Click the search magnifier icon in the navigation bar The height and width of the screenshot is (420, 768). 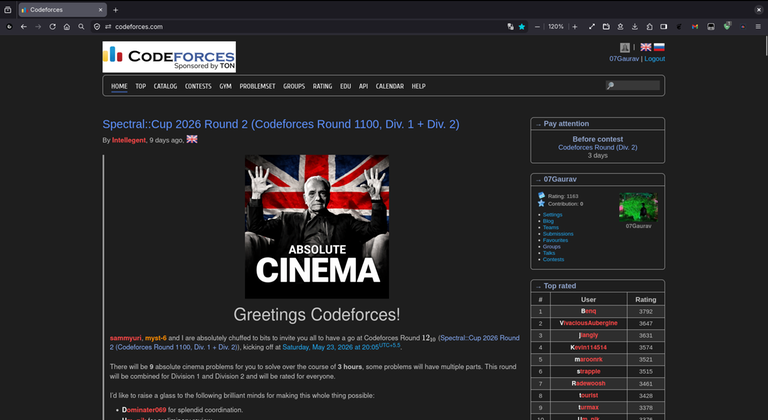81,27
